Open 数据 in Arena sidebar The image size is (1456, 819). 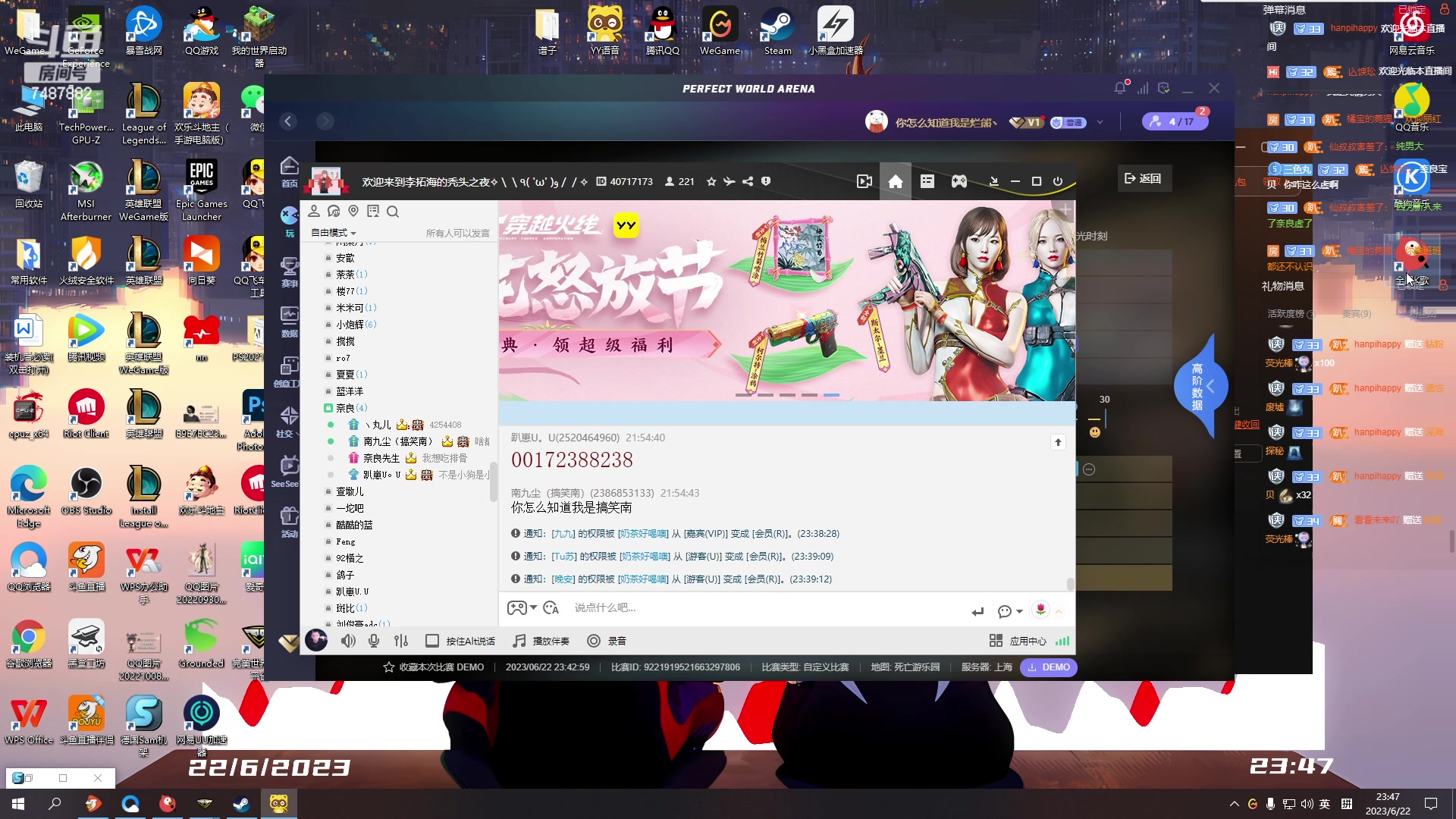pyautogui.click(x=290, y=322)
